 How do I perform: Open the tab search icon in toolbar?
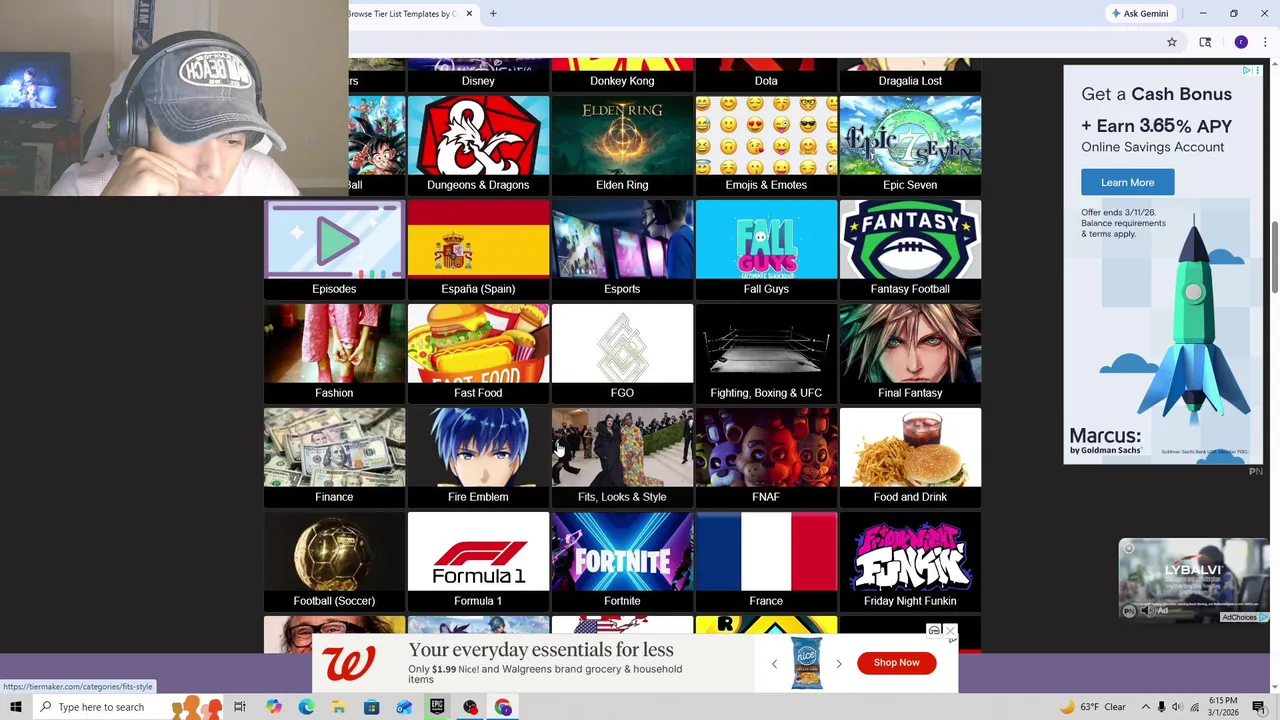point(1205,42)
